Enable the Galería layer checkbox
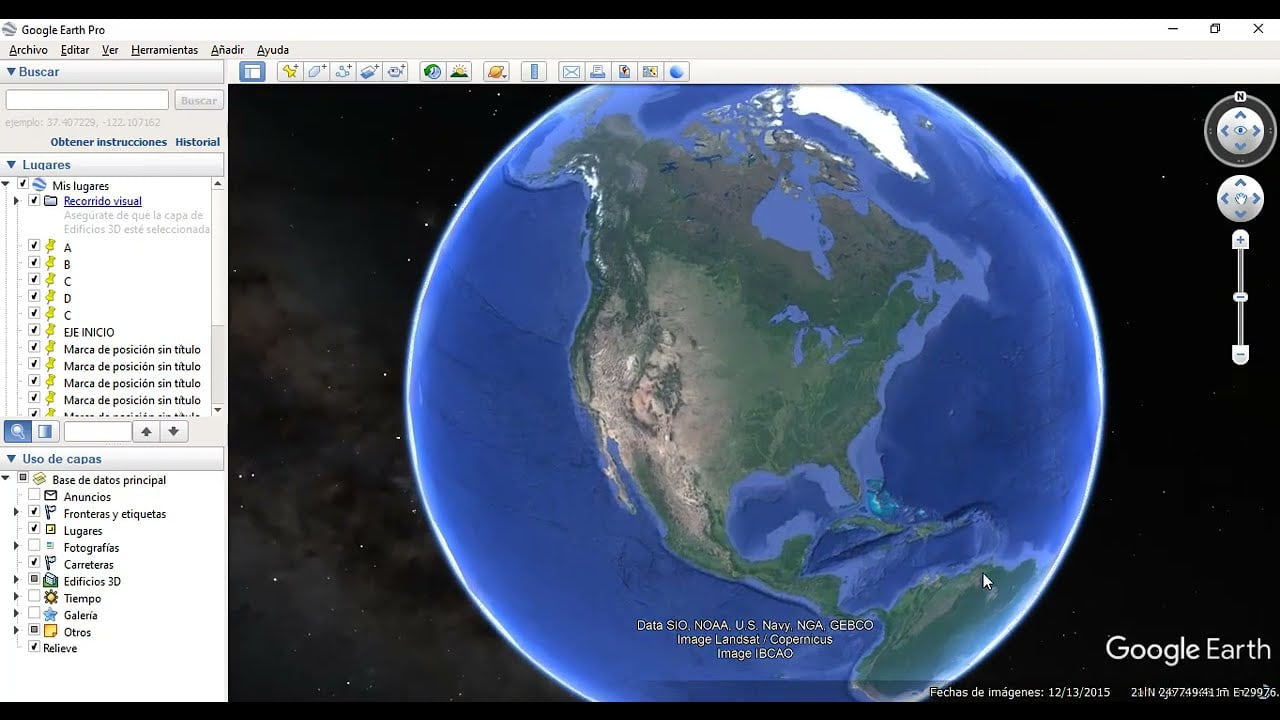 click(x=34, y=614)
